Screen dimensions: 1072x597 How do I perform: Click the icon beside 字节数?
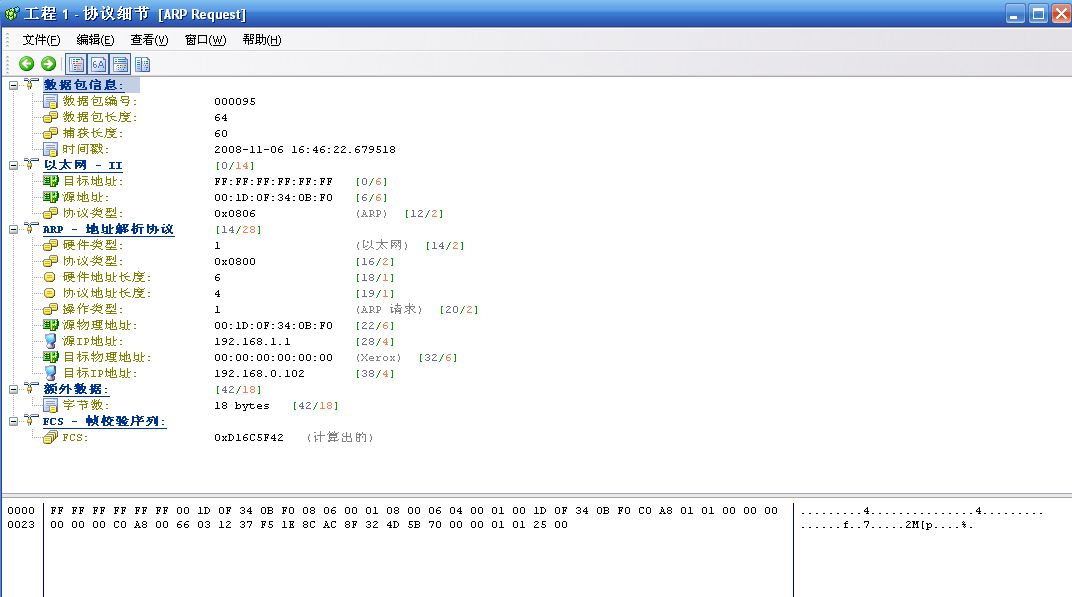tap(51, 406)
